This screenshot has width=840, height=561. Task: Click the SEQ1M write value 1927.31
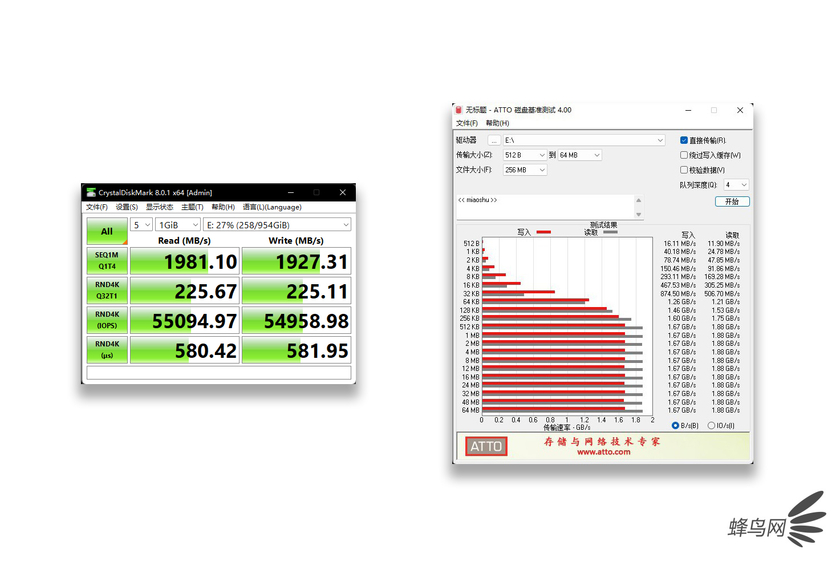296,261
